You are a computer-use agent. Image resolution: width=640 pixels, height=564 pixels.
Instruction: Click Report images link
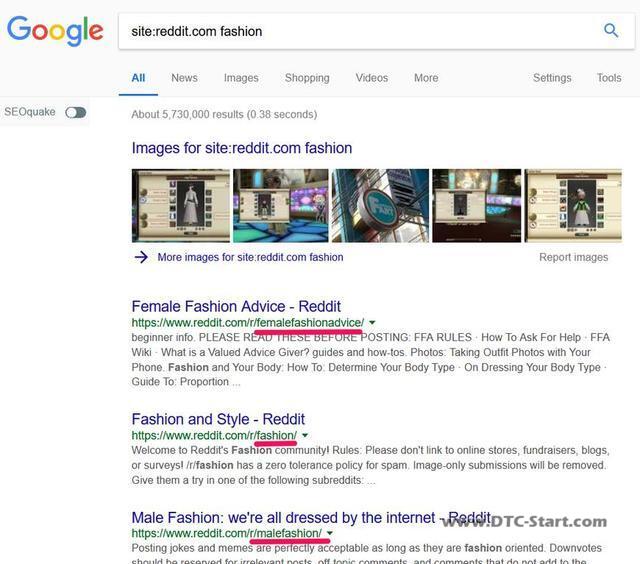pos(573,257)
